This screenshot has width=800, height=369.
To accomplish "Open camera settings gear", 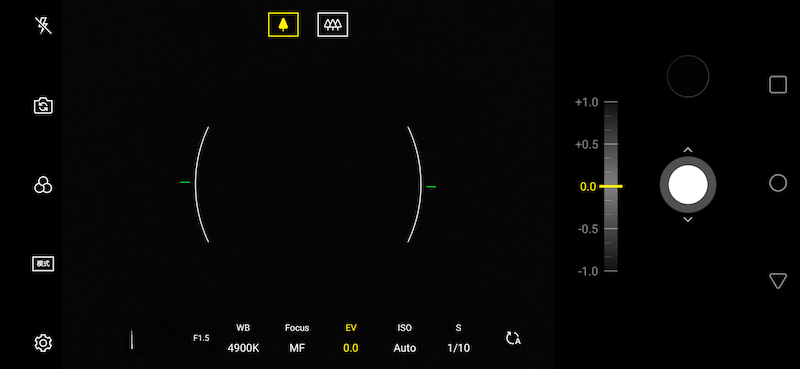I will point(43,342).
